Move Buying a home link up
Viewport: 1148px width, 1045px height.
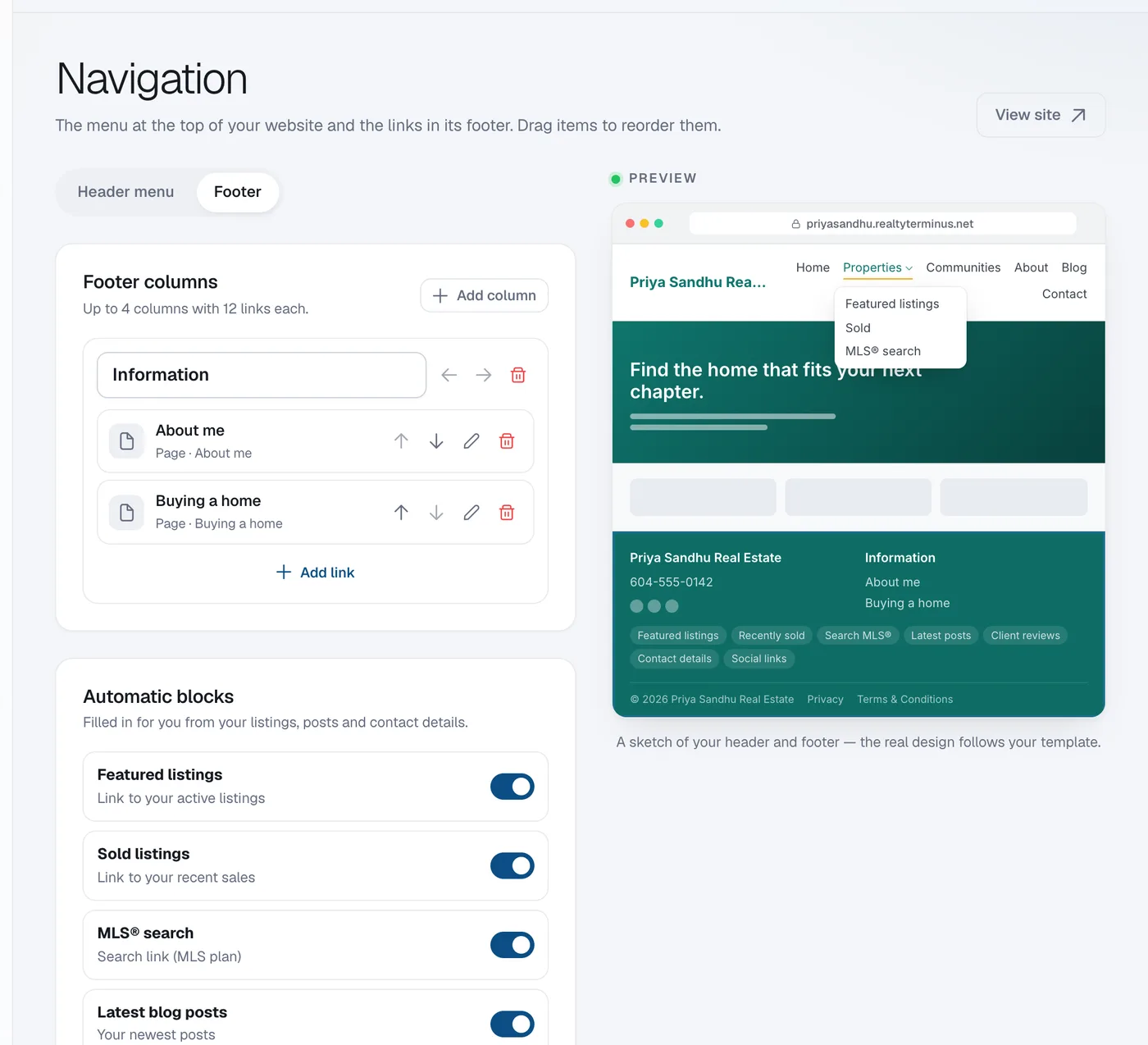tap(401, 513)
